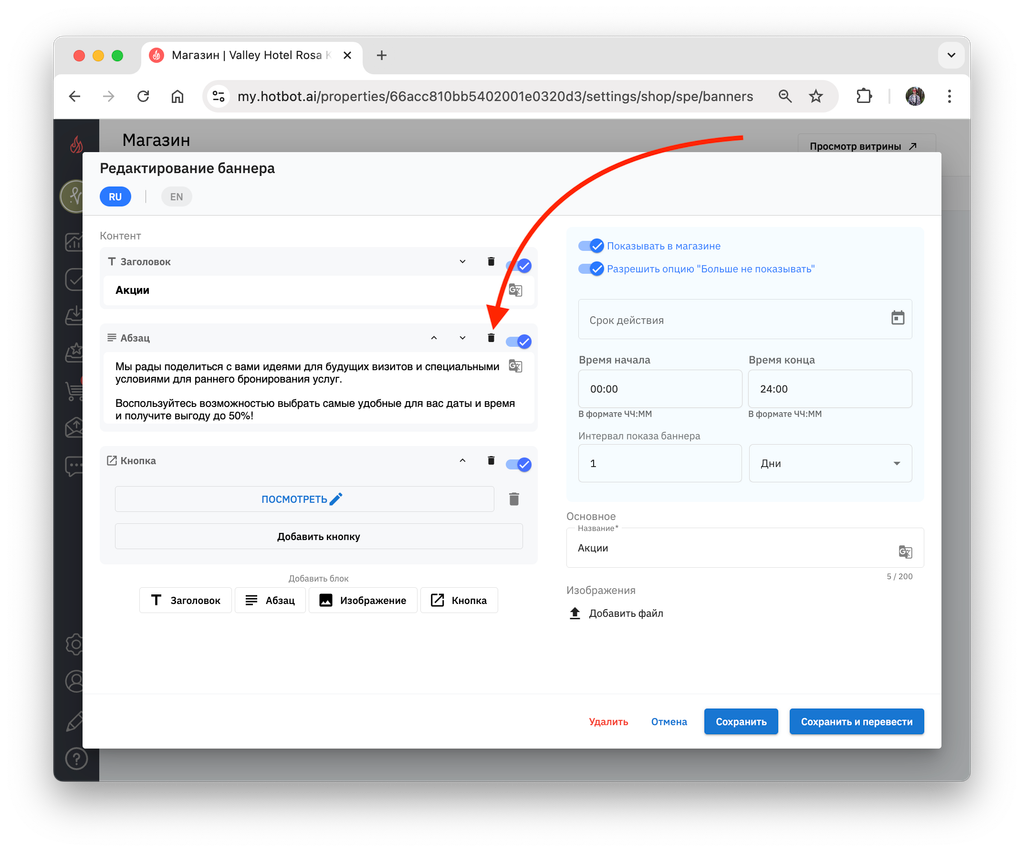Delete the Абзац block with trash icon
The width and height of the screenshot is (1024, 852).
click(491, 338)
